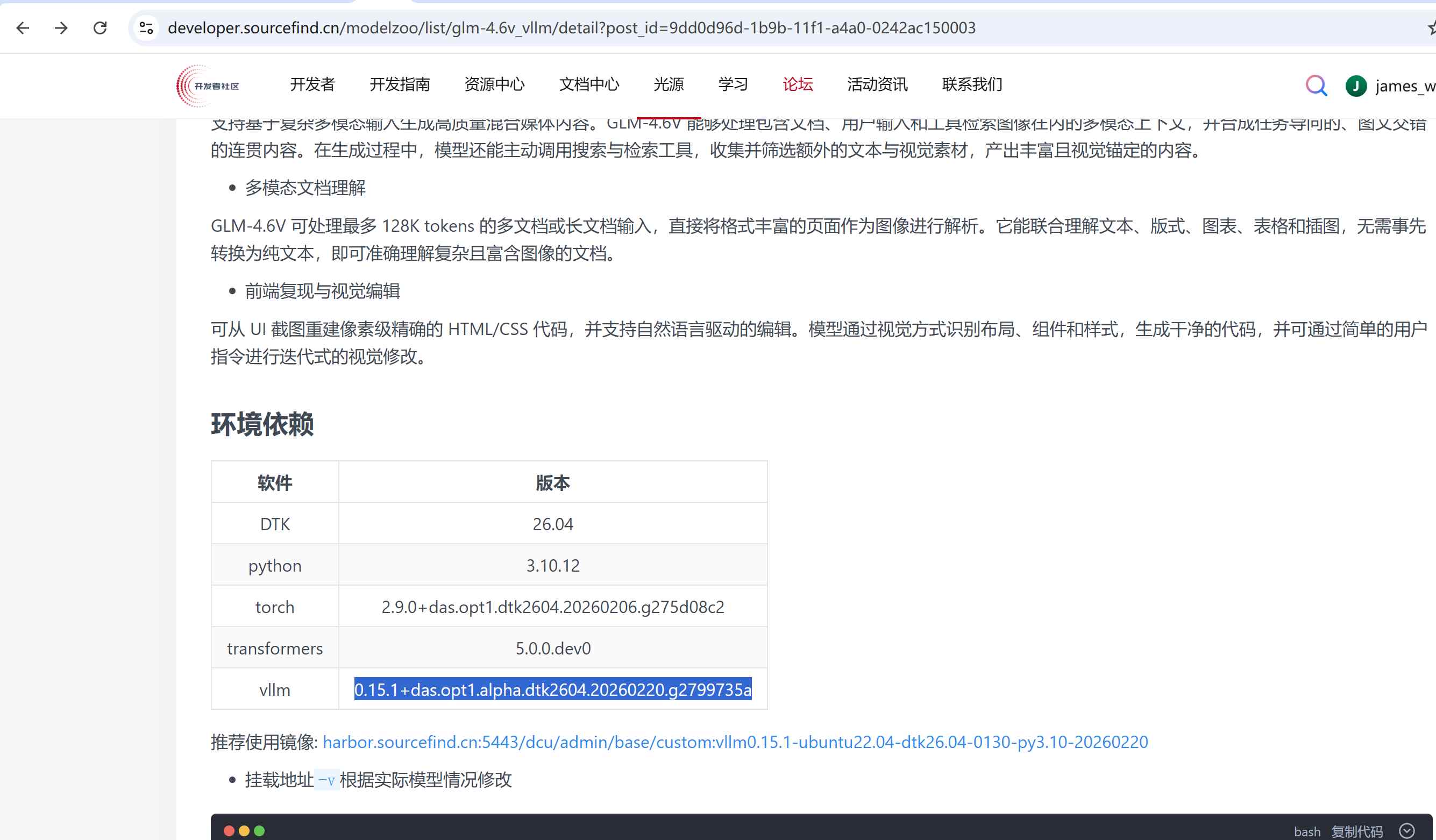Click DTK version 26.04 cell

click(x=553, y=523)
